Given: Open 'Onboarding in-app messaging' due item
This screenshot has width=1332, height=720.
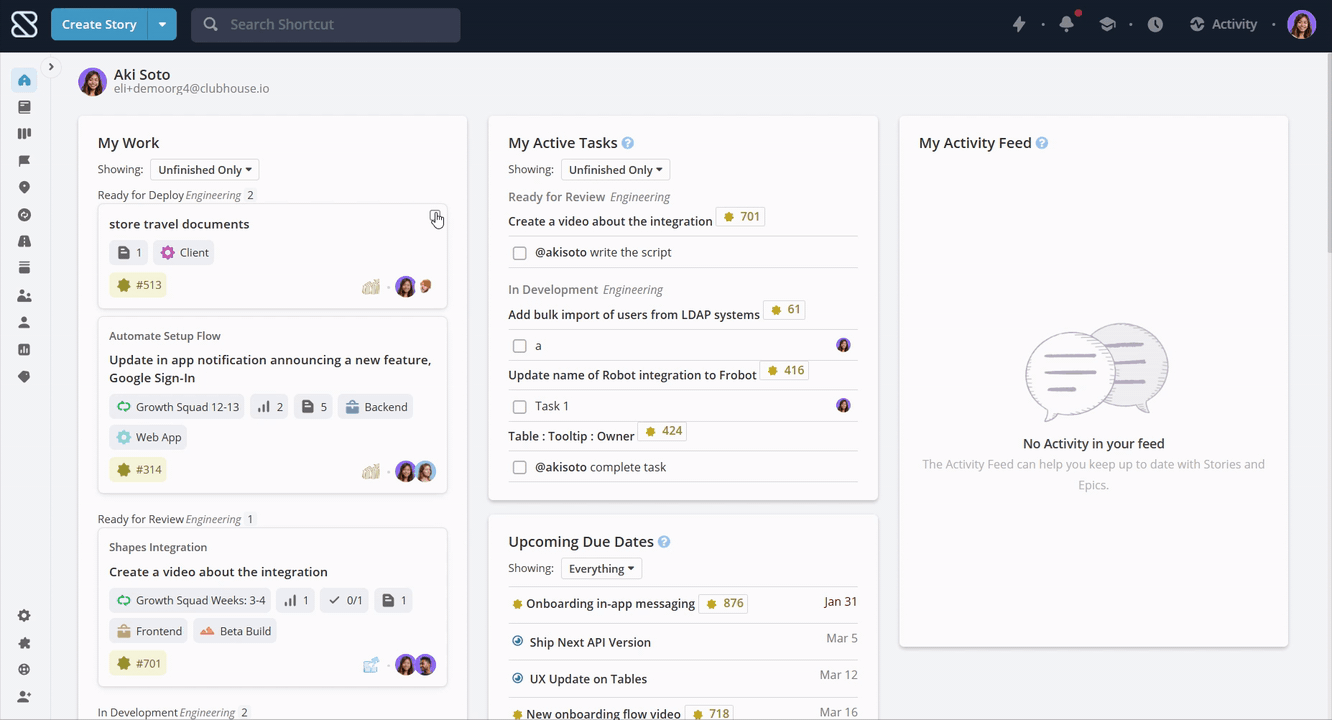Looking at the screenshot, I should pos(610,604).
